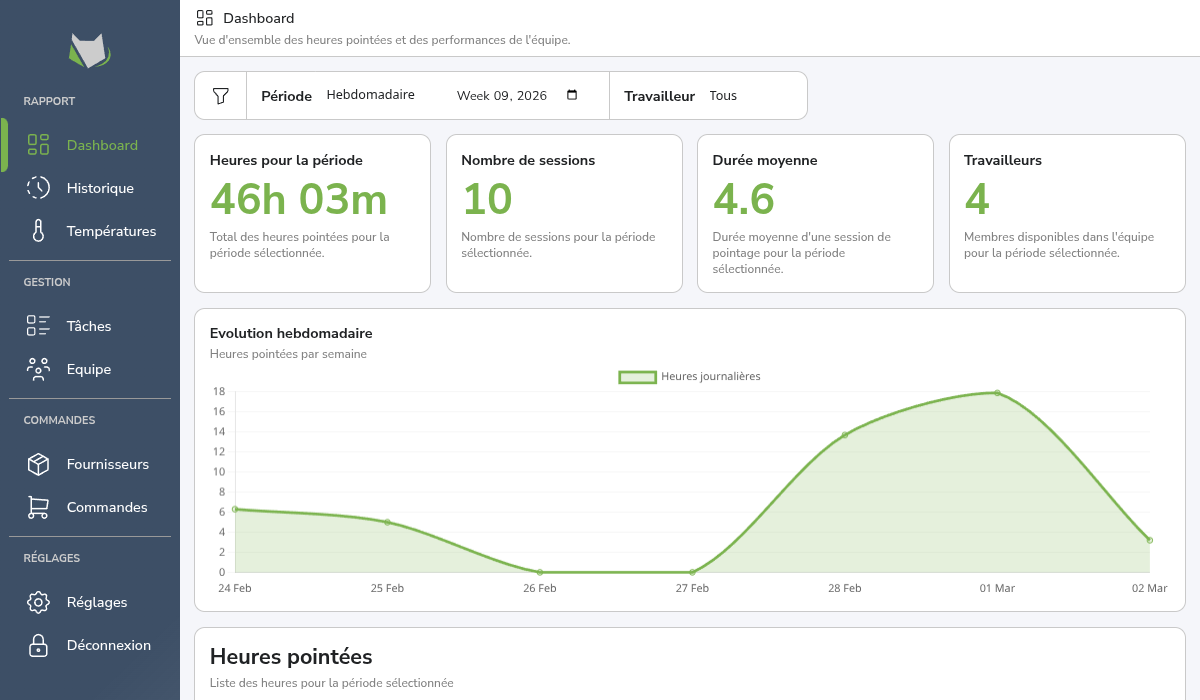The height and width of the screenshot is (700, 1200).
Task: Select the Dashboard icon in the sidebar
Action: pyautogui.click(x=37, y=144)
